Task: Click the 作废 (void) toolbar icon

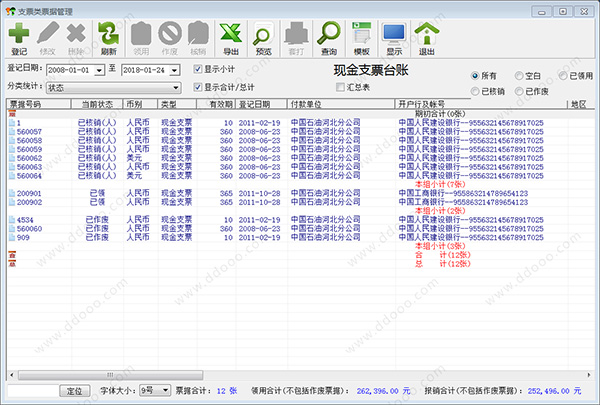Action: [170, 33]
